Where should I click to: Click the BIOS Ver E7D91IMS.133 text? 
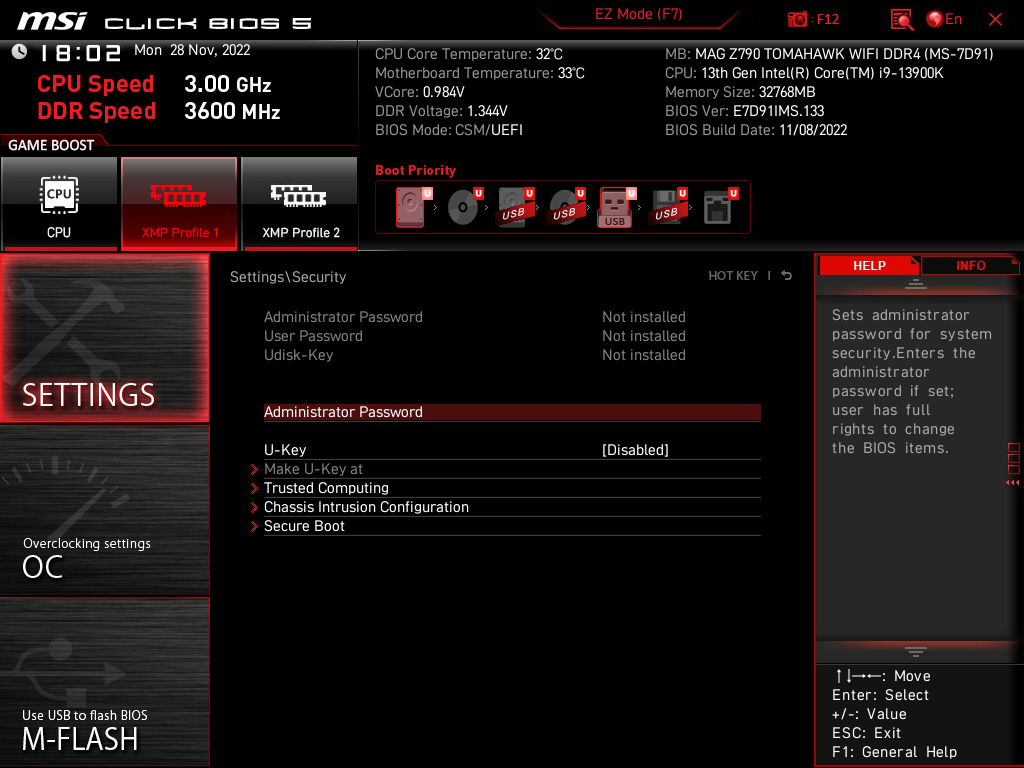click(x=744, y=111)
